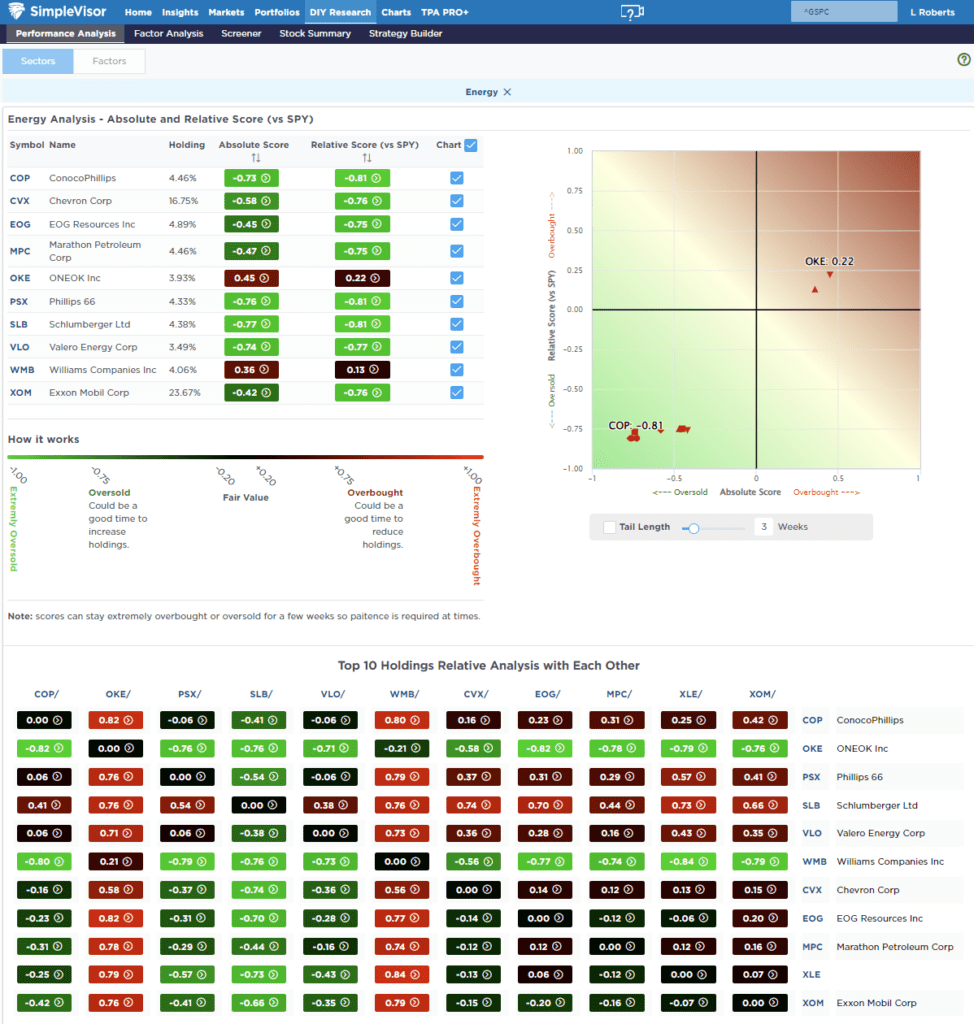Switch to the Factor Analysis tab
This screenshot has width=974, height=1024.
pos(169,33)
